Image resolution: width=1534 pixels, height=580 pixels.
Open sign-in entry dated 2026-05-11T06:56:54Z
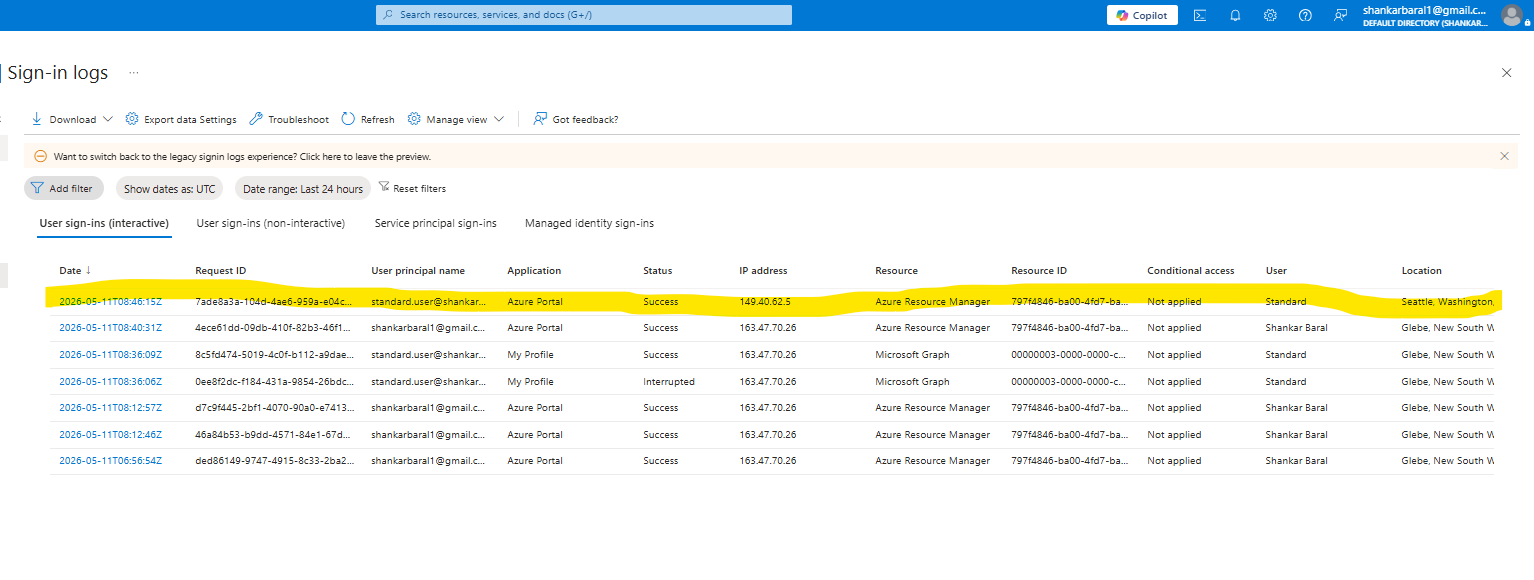click(110, 461)
